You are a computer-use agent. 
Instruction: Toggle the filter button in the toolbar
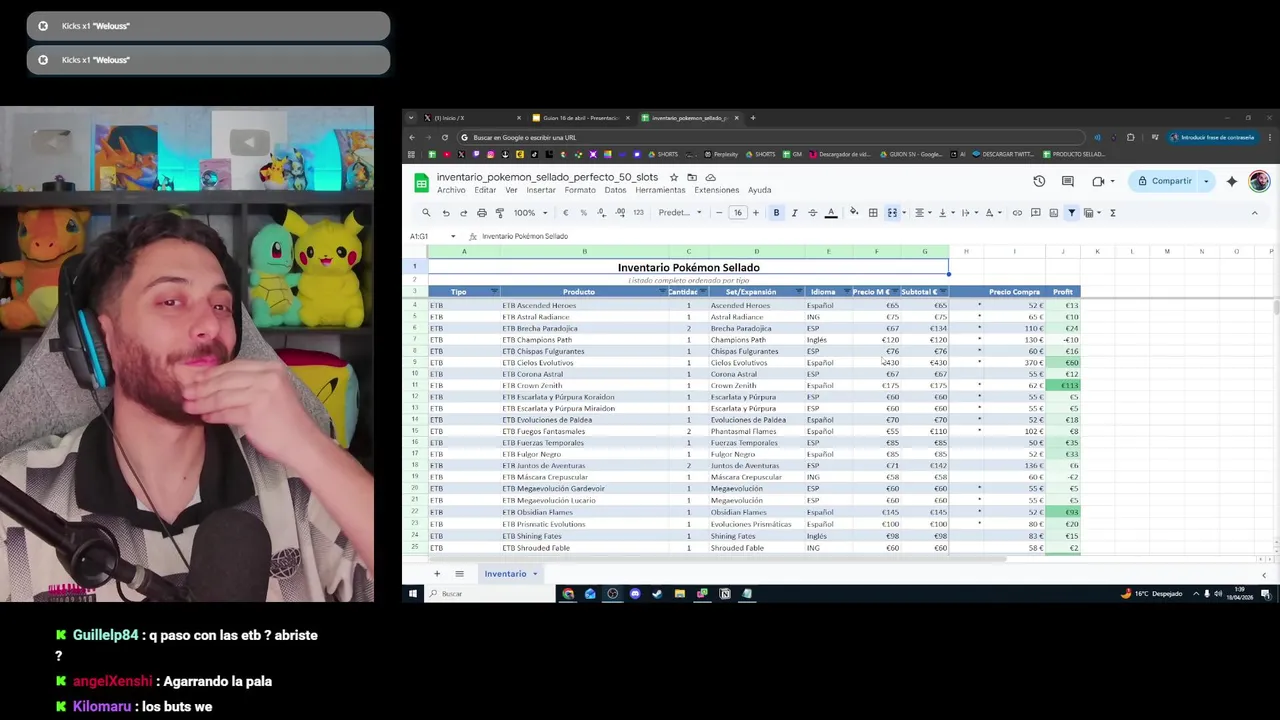click(x=1071, y=213)
